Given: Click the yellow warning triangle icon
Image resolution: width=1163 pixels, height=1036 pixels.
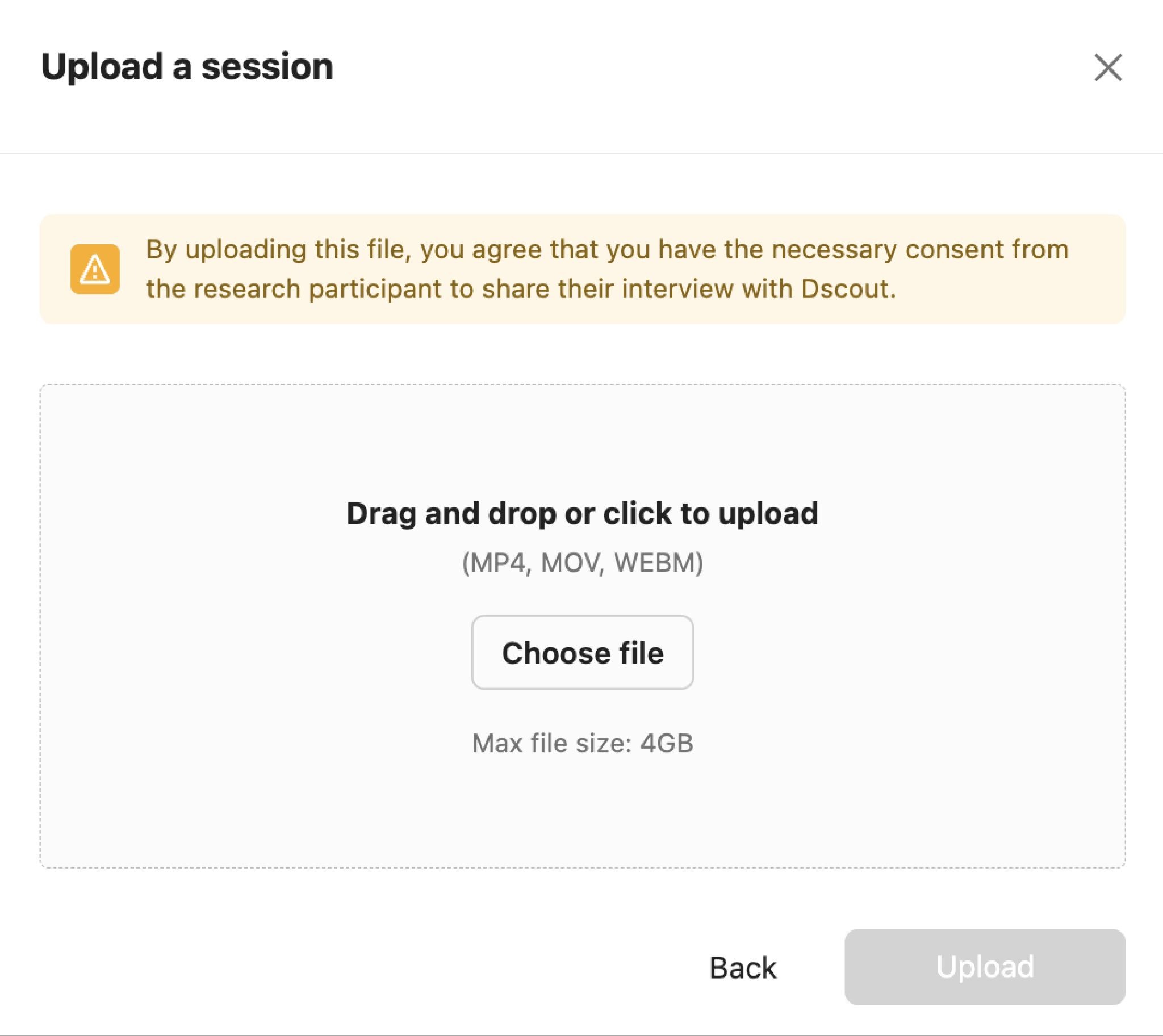Looking at the screenshot, I should click(95, 269).
